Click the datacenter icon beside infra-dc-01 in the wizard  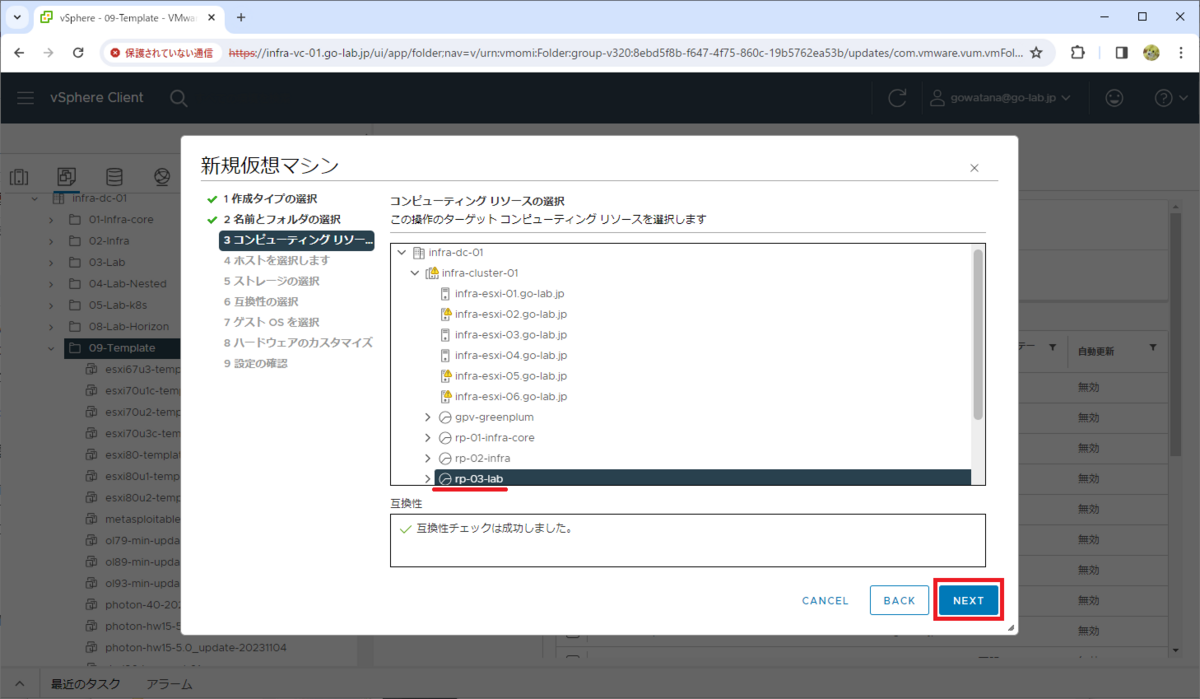pyautogui.click(x=420, y=252)
